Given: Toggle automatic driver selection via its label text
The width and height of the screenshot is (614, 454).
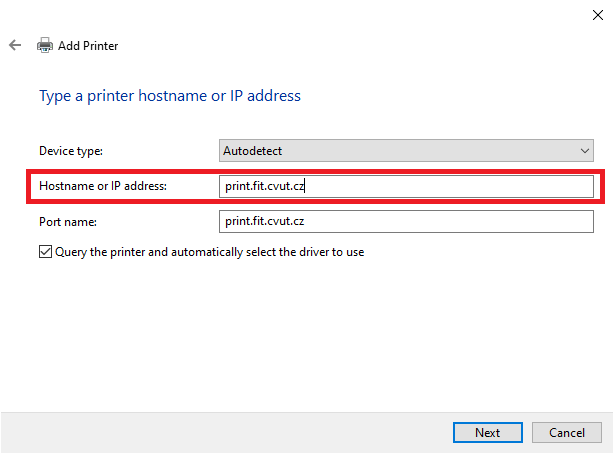Looking at the screenshot, I should tap(209, 252).
